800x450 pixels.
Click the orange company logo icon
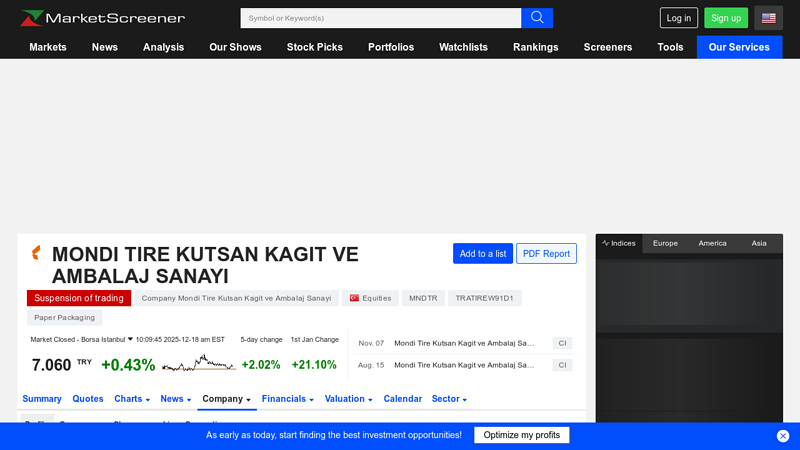click(36, 253)
